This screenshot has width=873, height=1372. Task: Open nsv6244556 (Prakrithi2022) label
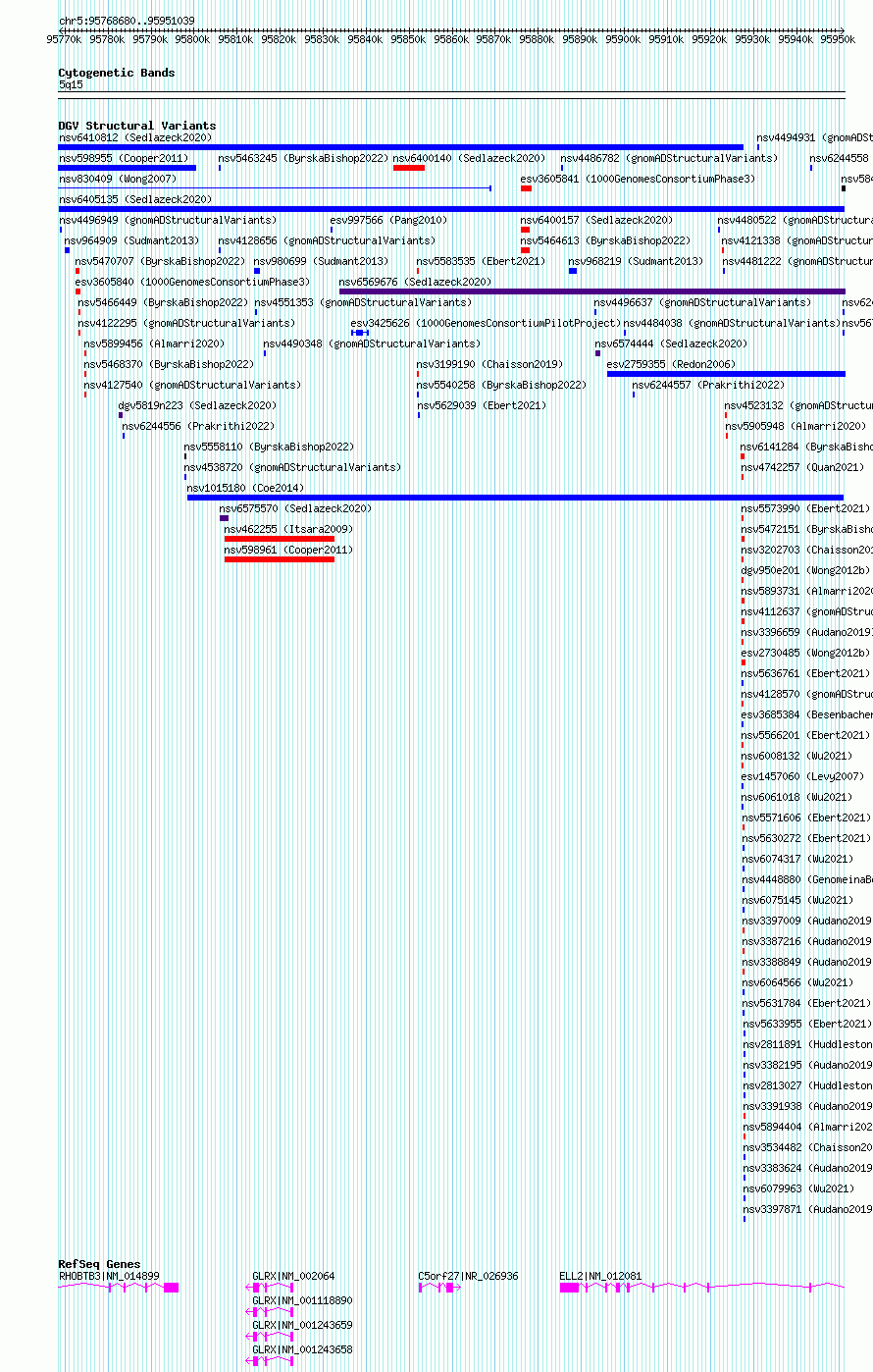[x=198, y=426]
